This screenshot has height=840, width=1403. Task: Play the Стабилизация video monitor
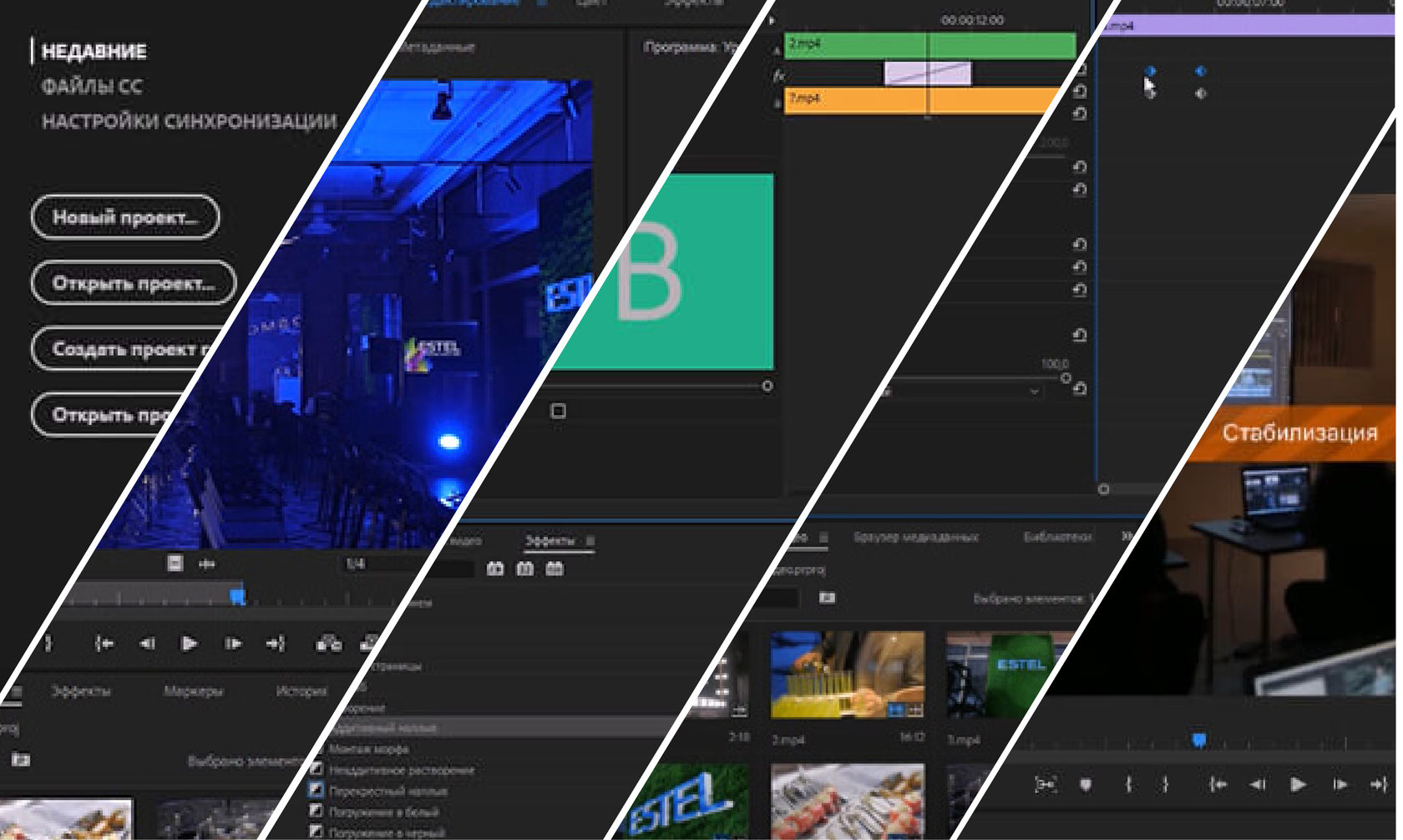1298,785
